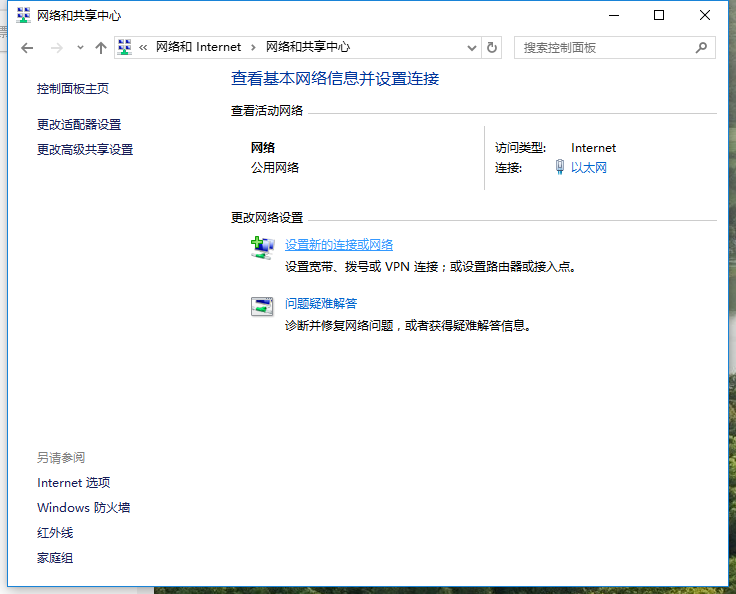Click the back navigation arrow
This screenshot has height=594, width=736.
point(27,47)
